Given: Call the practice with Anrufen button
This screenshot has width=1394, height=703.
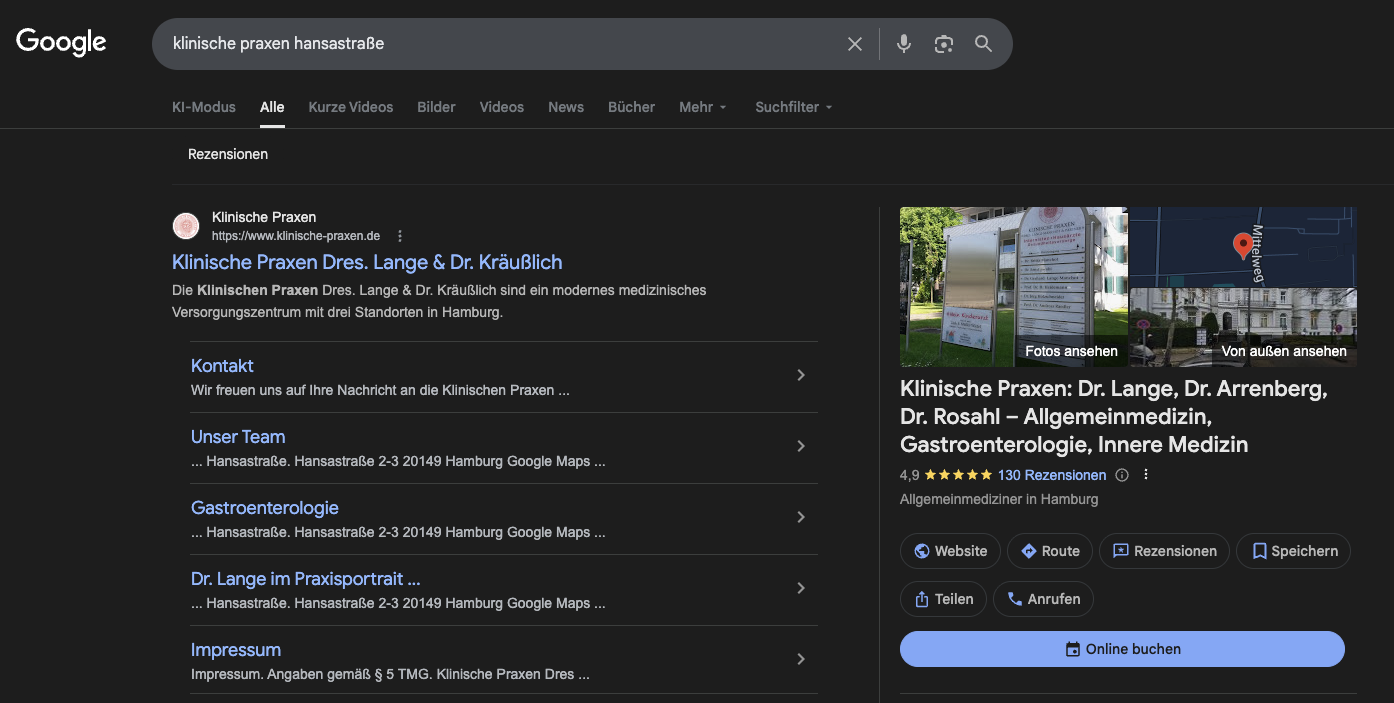Looking at the screenshot, I should 1044,599.
